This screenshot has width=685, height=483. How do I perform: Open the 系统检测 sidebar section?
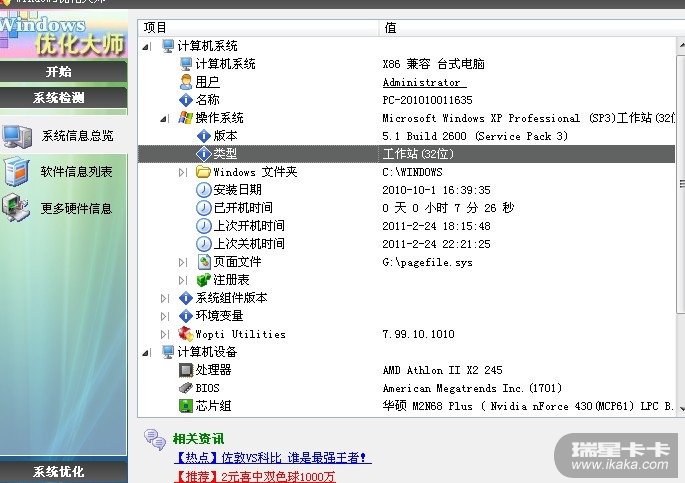tap(63, 98)
